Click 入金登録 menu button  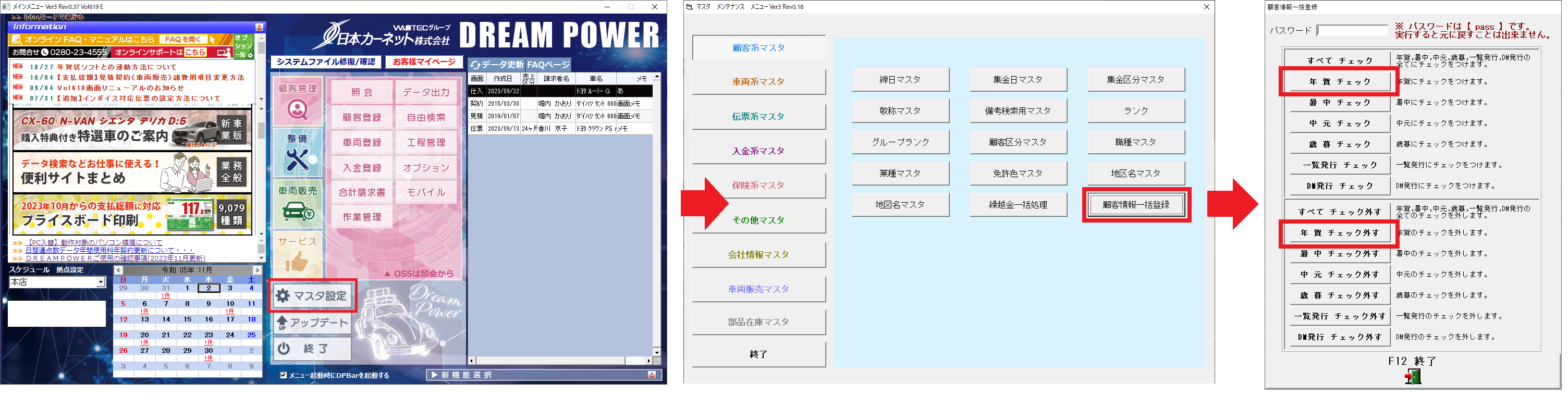coord(362,167)
